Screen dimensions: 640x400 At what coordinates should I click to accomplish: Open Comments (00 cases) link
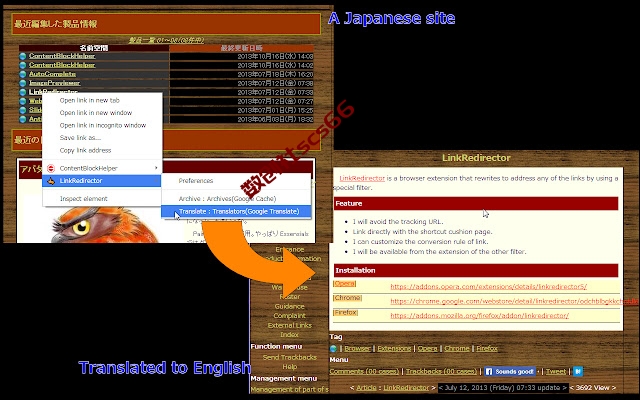pyautogui.click(x=364, y=371)
